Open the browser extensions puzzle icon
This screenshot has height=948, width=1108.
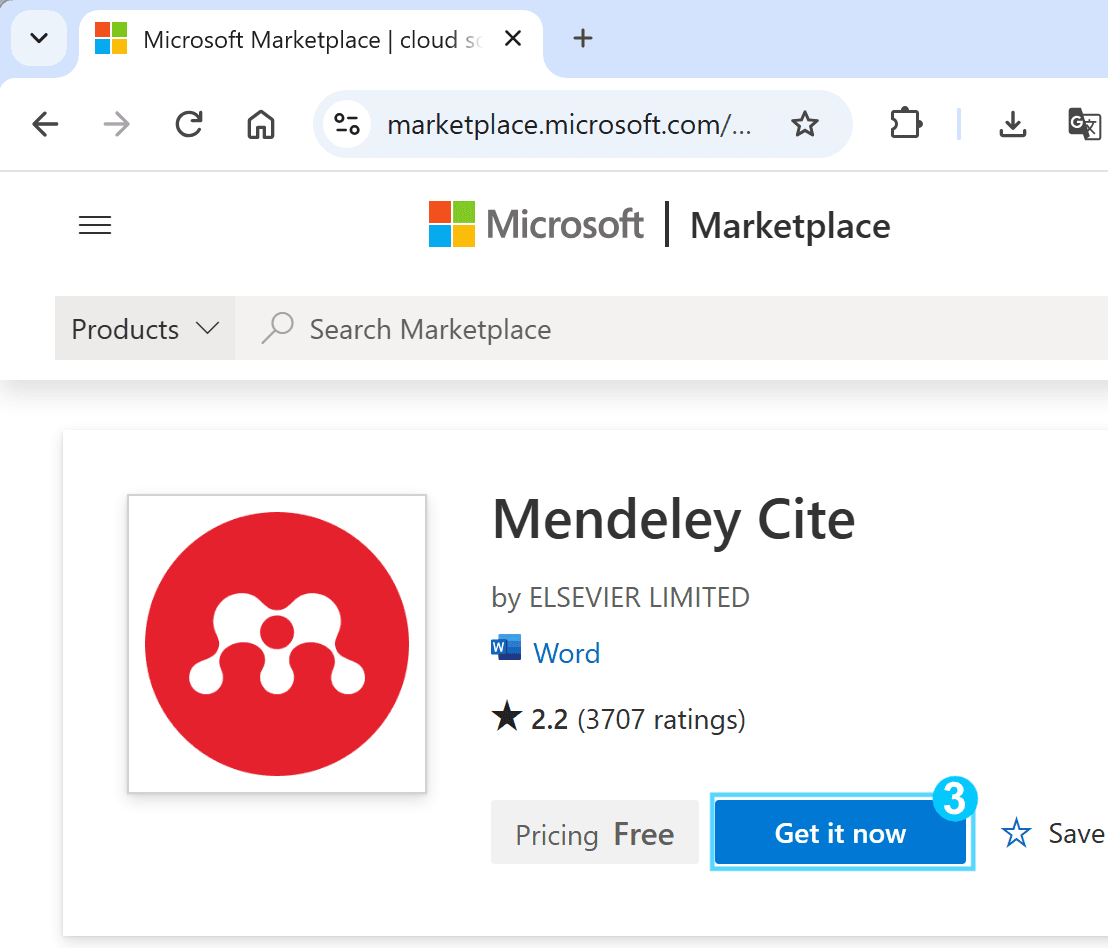[x=905, y=124]
